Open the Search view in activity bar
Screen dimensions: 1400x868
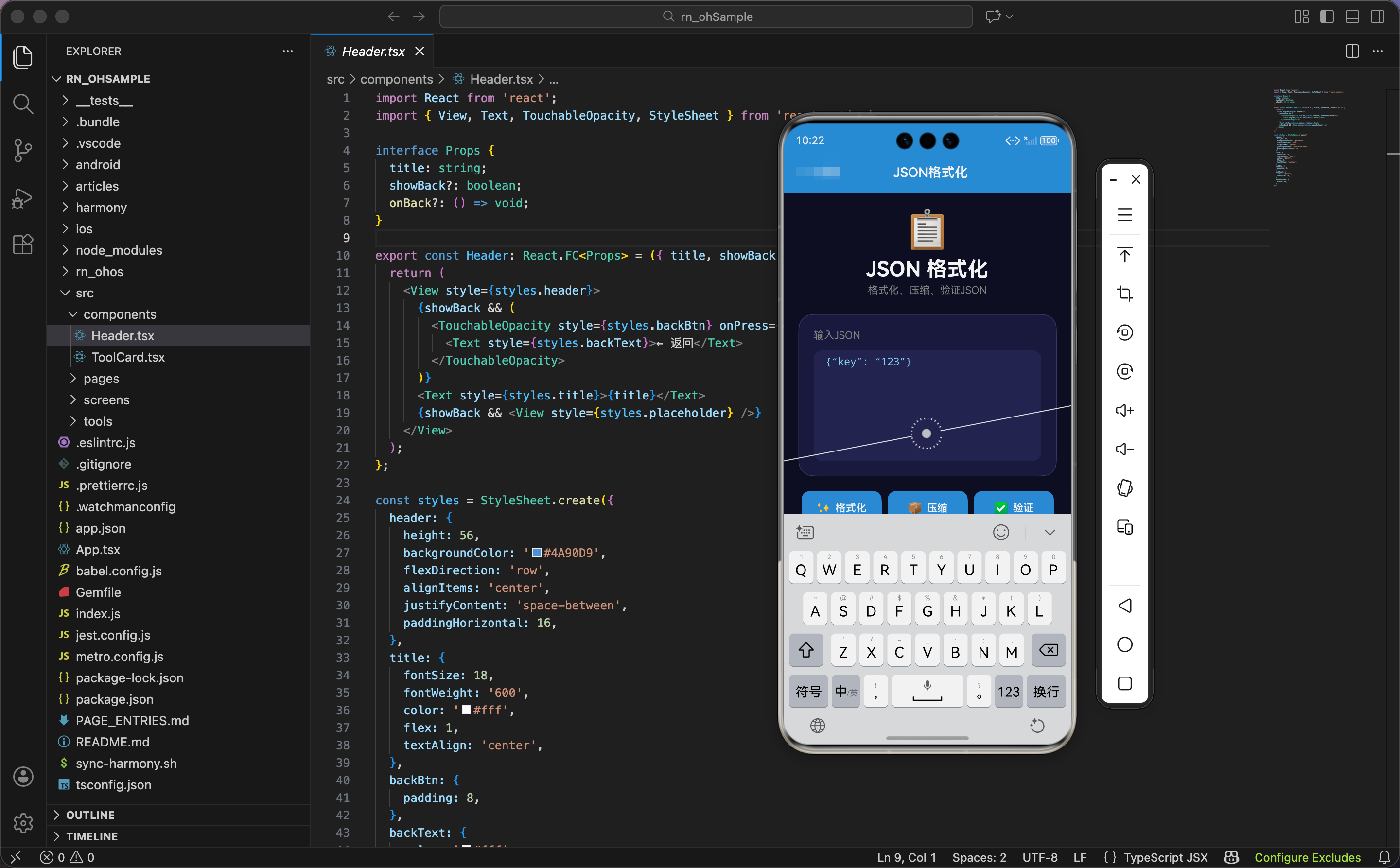[23, 104]
